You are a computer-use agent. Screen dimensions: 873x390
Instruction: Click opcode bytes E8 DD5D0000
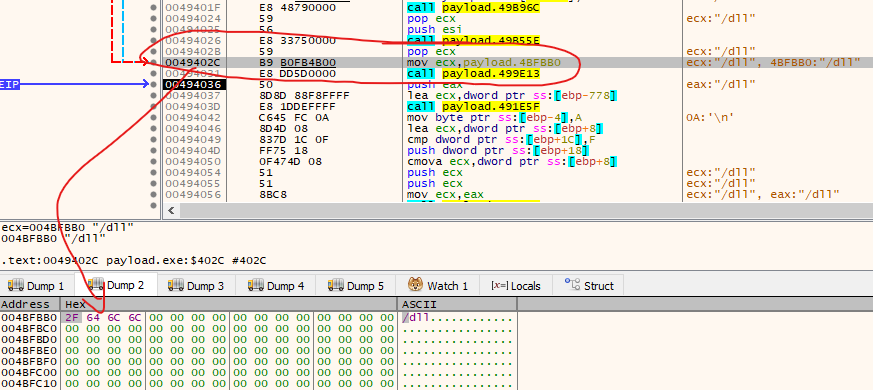tap(298, 74)
